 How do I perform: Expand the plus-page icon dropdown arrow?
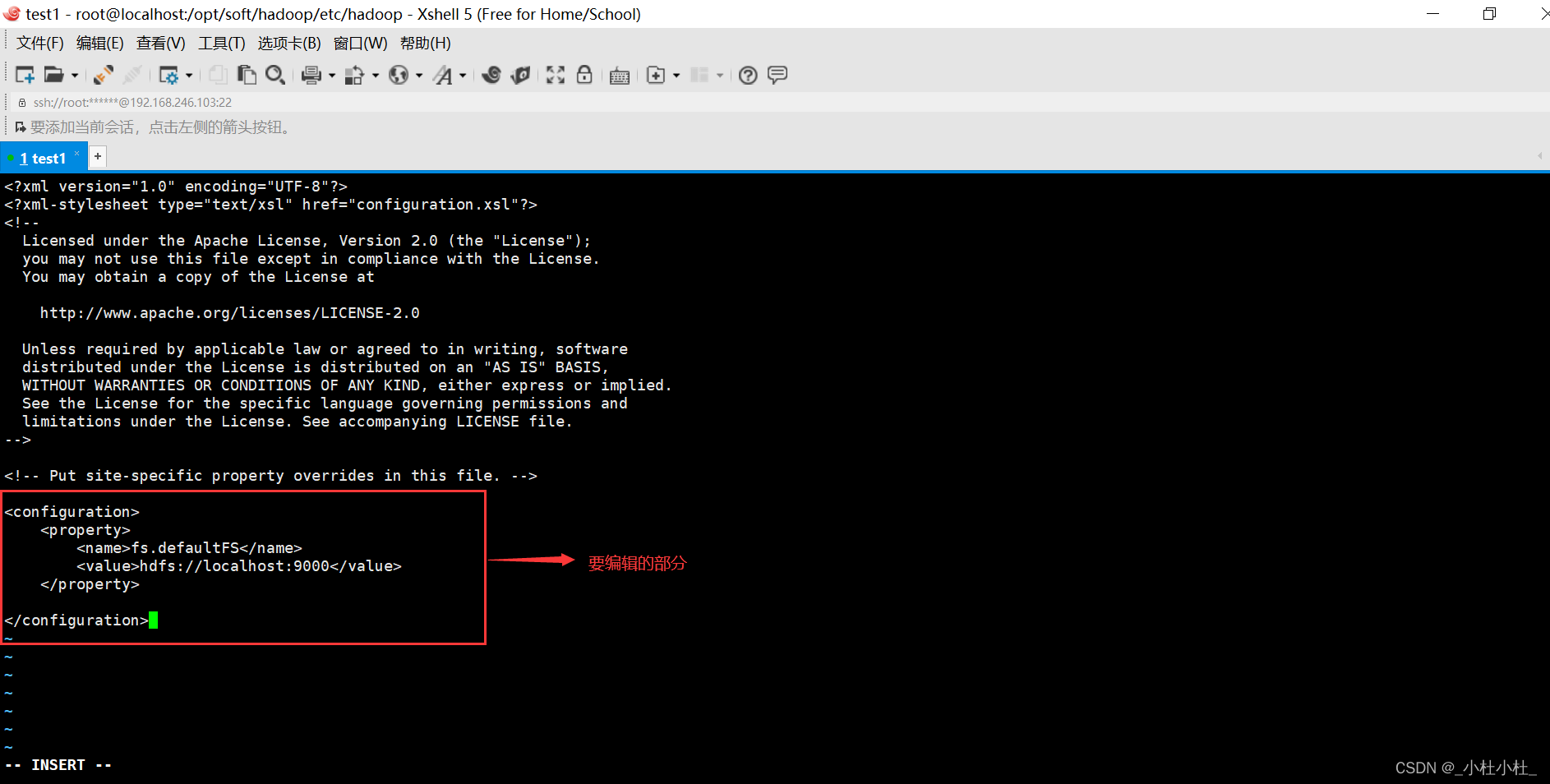676,76
